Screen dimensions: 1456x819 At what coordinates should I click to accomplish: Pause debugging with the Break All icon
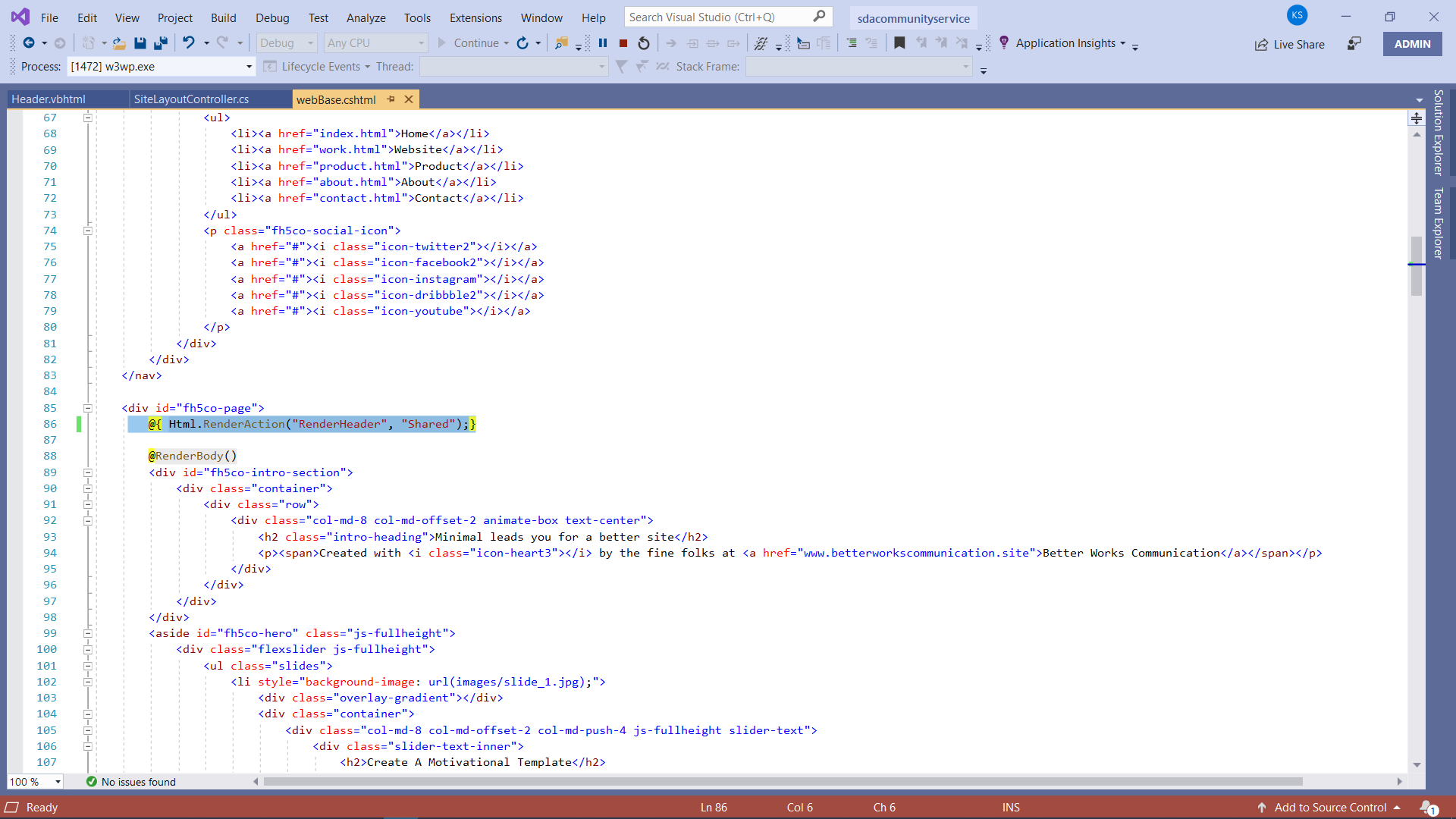click(x=603, y=43)
